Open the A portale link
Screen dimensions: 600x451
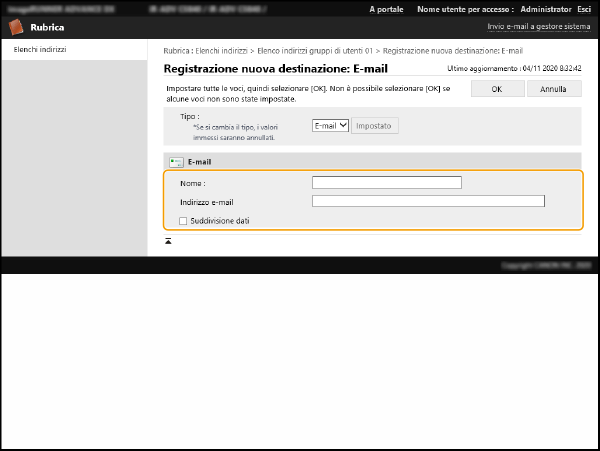[386, 8]
